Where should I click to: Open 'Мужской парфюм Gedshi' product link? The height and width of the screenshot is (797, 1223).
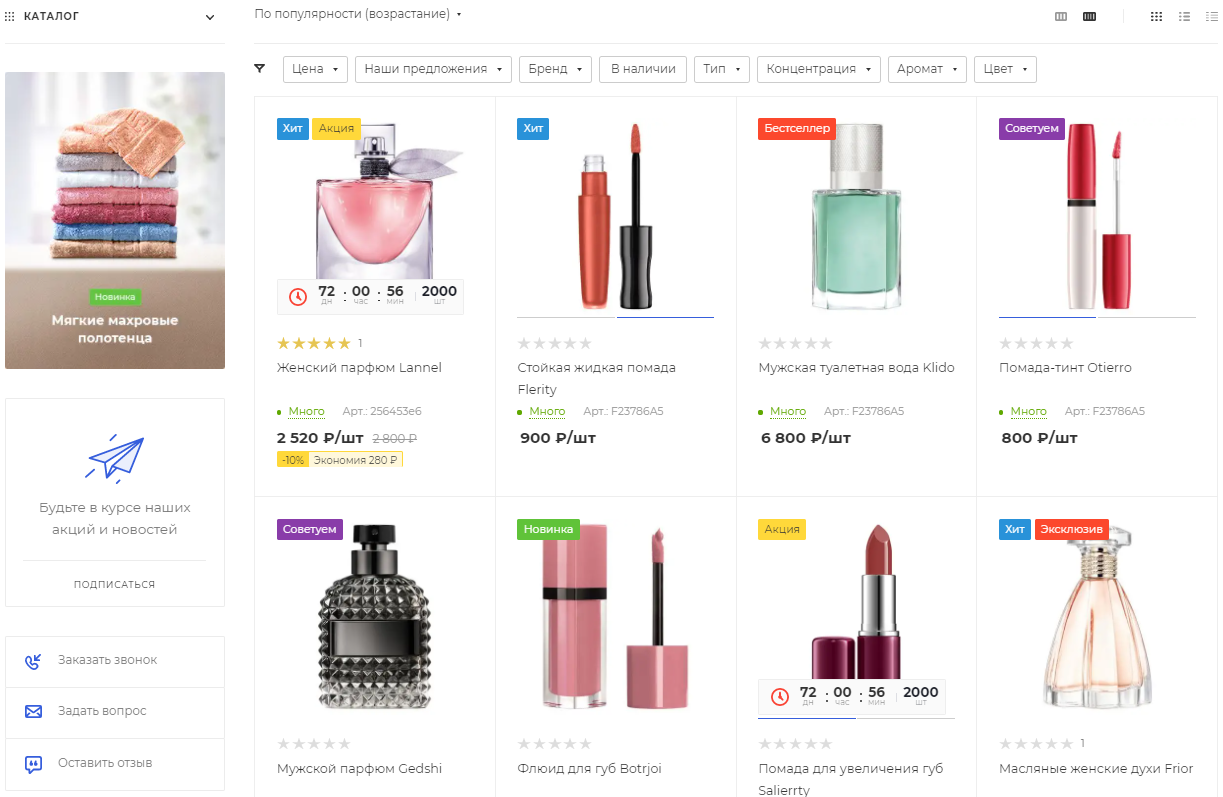[x=359, y=769]
